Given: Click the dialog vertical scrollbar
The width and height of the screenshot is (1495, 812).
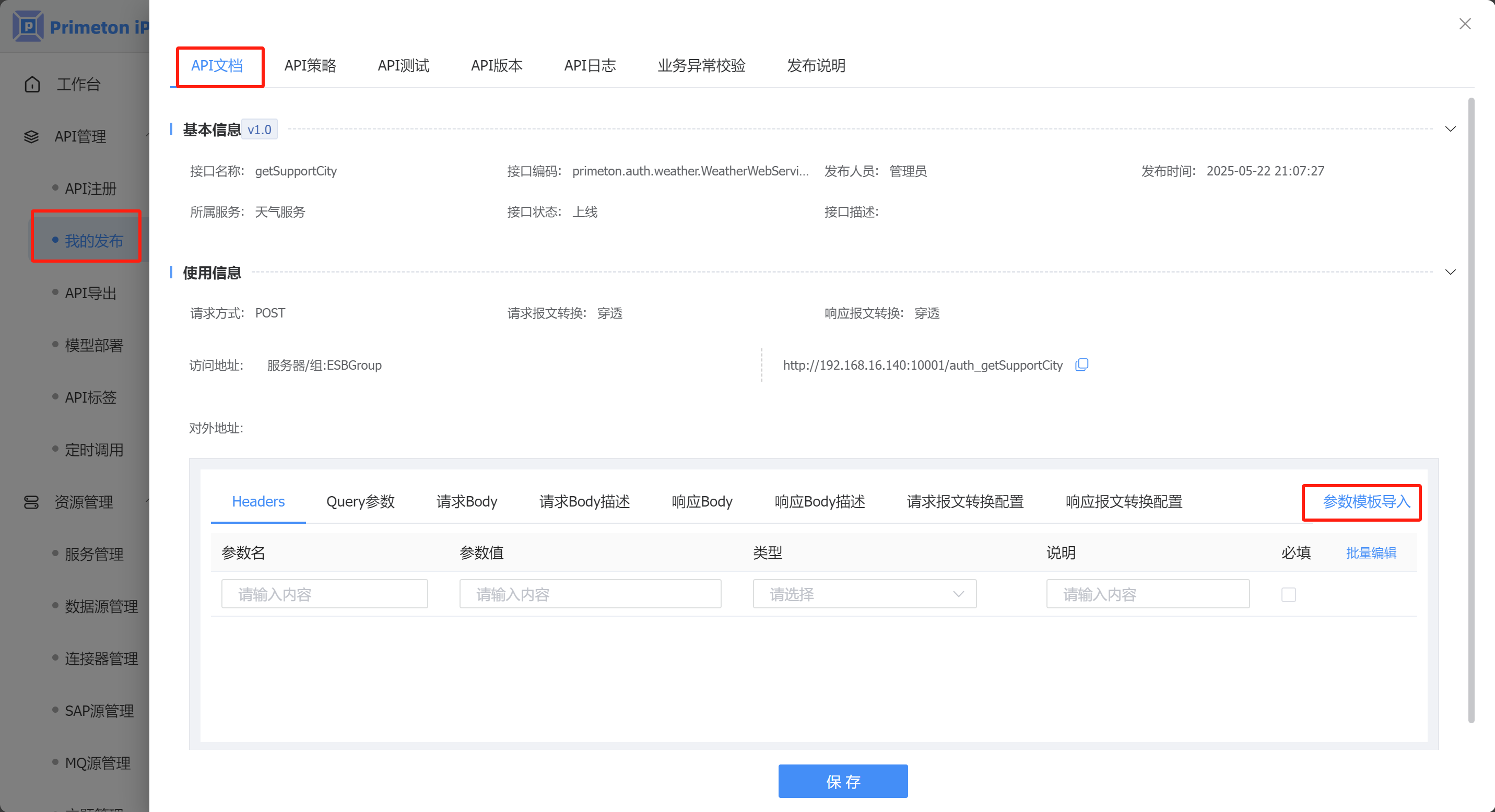Looking at the screenshot, I should pyautogui.click(x=1470, y=406).
